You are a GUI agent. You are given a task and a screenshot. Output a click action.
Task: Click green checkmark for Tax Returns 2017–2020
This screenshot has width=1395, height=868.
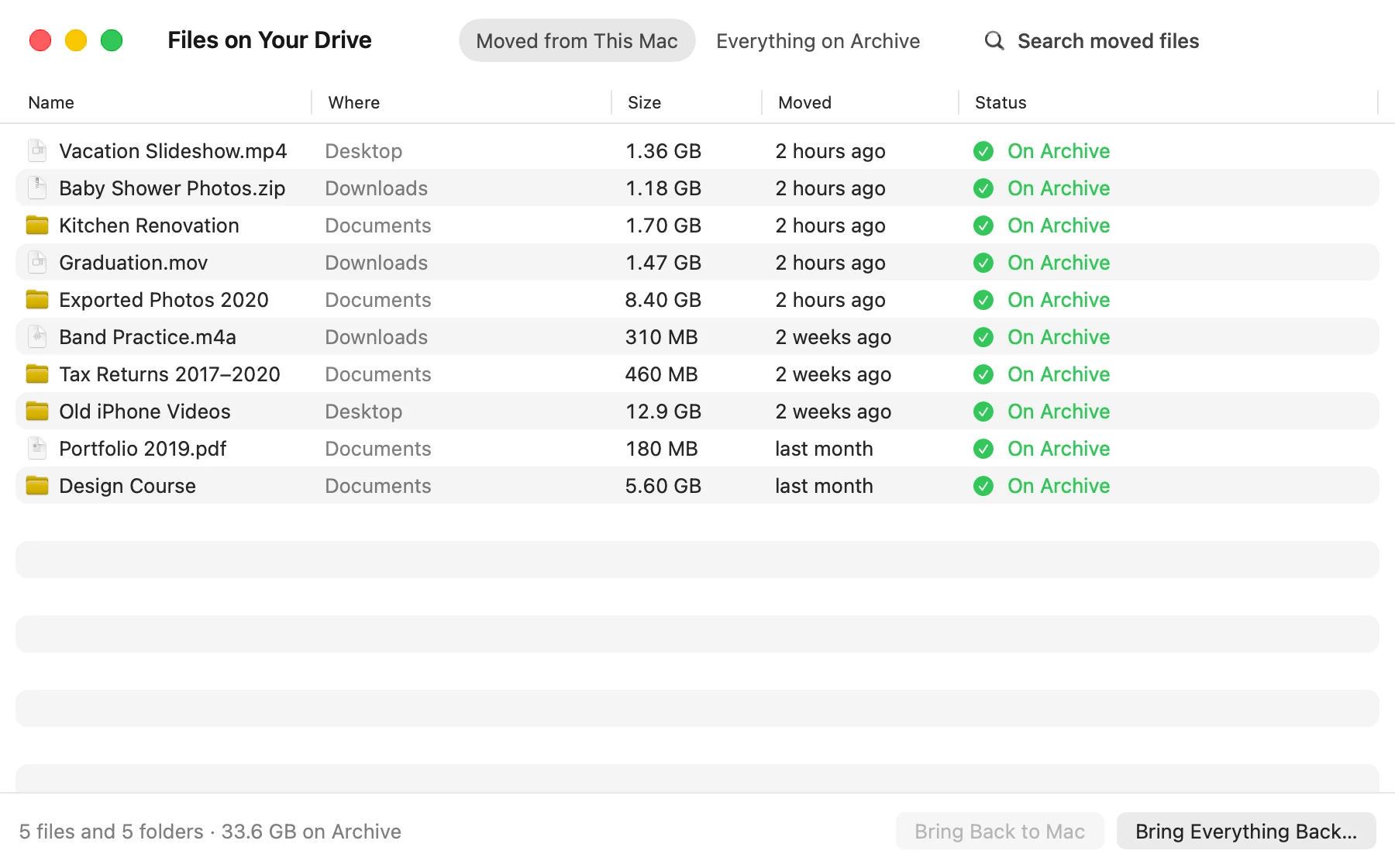pos(983,374)
